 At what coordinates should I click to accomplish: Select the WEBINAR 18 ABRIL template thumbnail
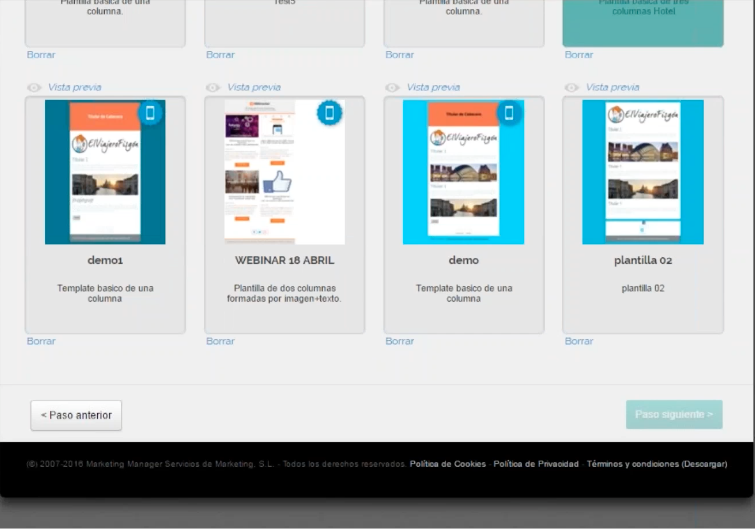pyautogui.click(x=285, y=172)
